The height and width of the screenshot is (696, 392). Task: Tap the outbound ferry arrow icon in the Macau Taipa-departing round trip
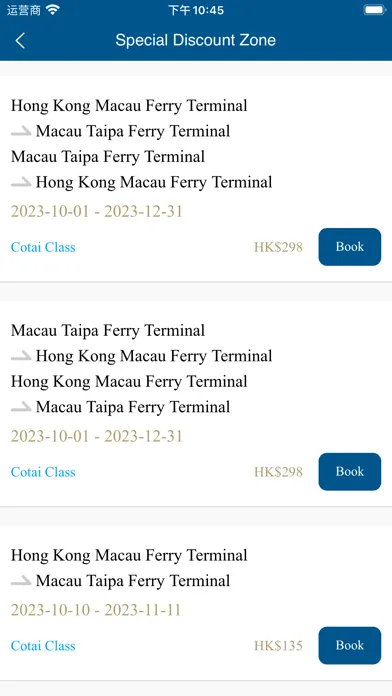(21, 356)
